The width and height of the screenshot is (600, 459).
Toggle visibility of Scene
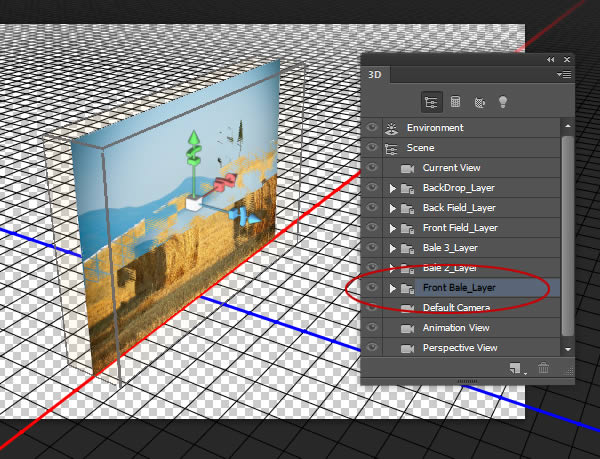point(372,147)
